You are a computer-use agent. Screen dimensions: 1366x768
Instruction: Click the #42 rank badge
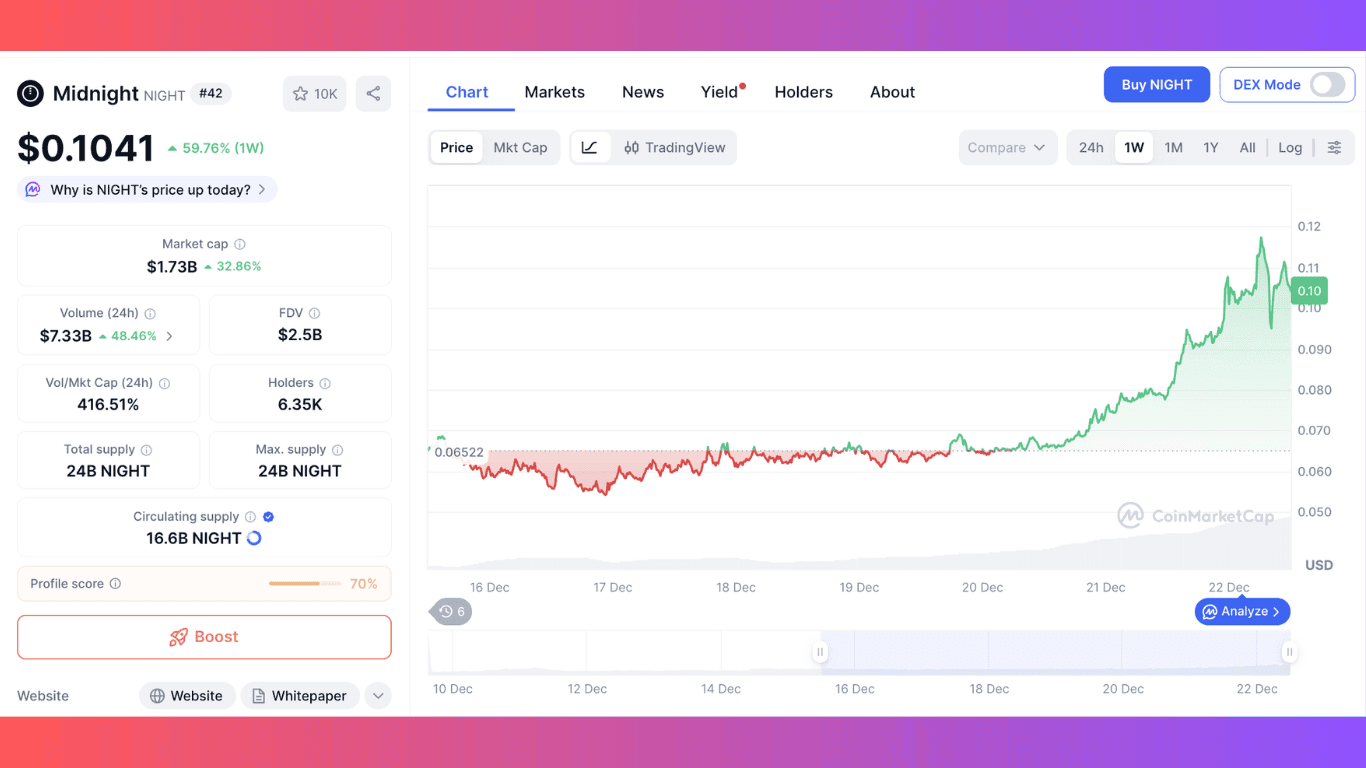pos(211,93)
